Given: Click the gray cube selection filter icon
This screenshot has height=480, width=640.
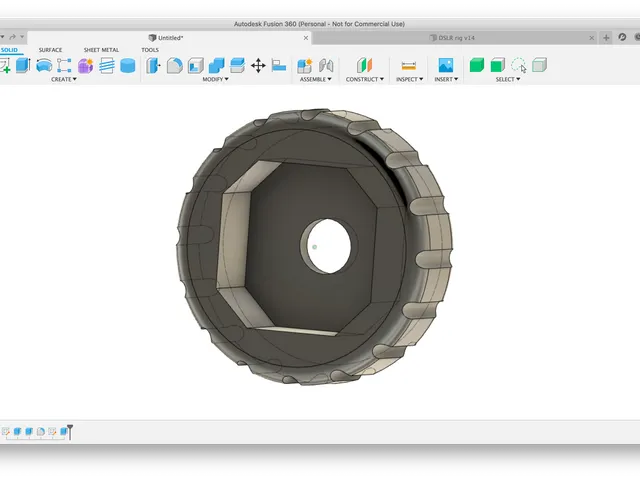Looking at the screenshot, I should [540, 65].
